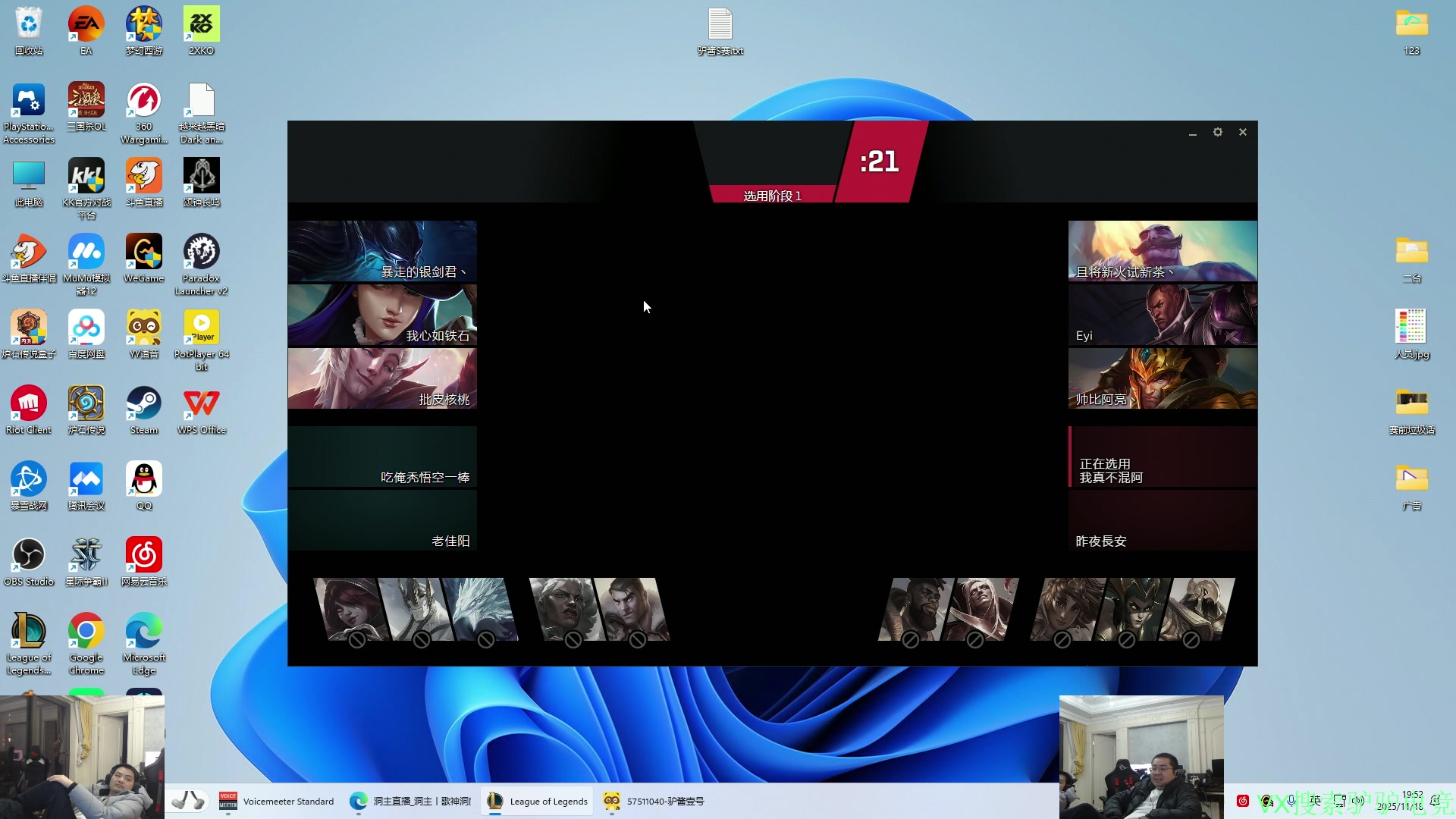Open the League client settings gear

1217,132
